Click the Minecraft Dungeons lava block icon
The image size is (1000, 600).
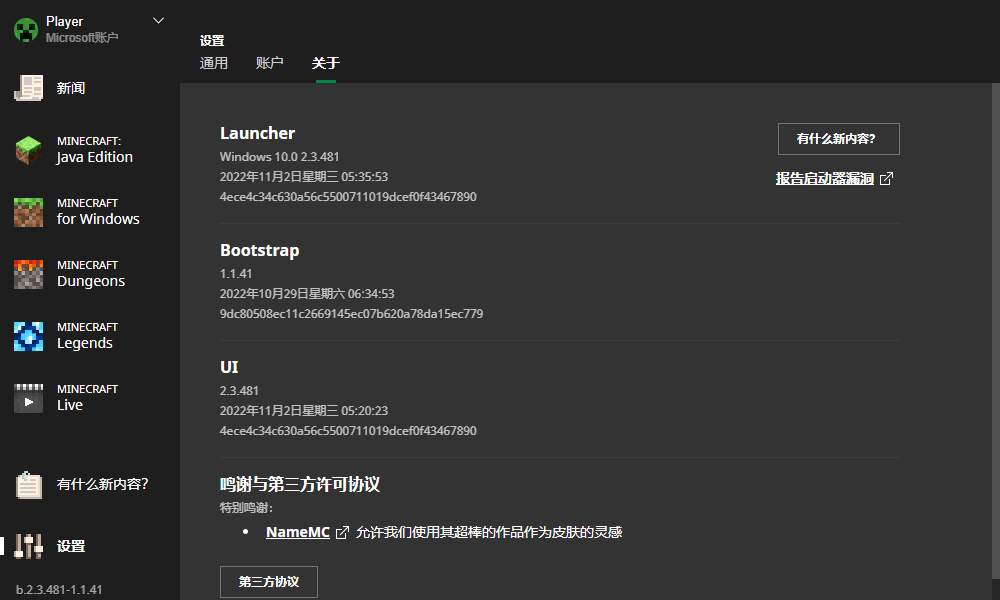pyautogui.click(x=29, y=274)
